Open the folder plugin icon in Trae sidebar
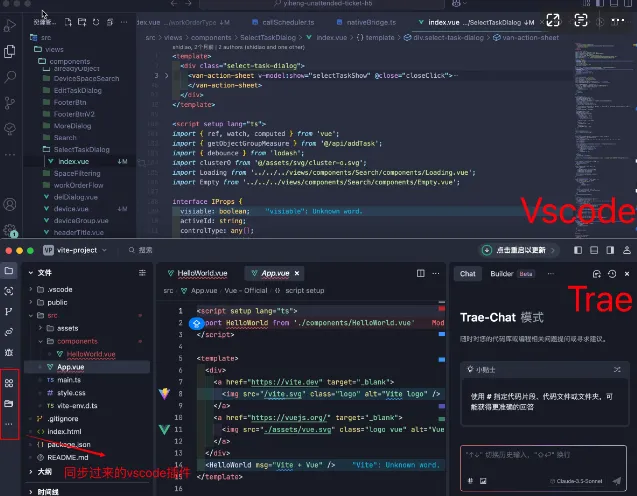 point(9,403)
